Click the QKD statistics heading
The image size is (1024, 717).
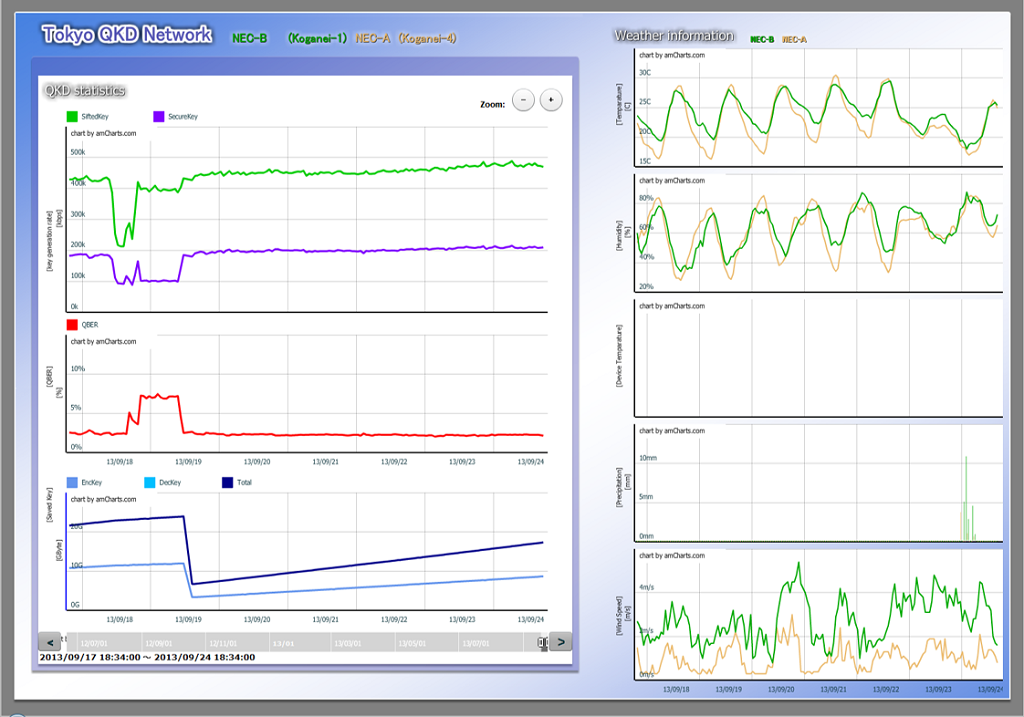[x=84, y=91]
